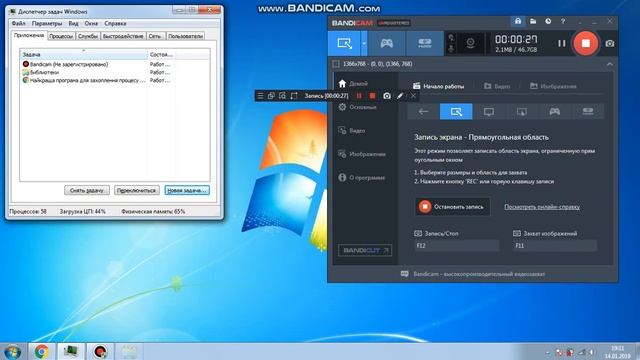Open Видео settings in Bandicam left sidebar
The image size is (640, 360).
[352, 131]
